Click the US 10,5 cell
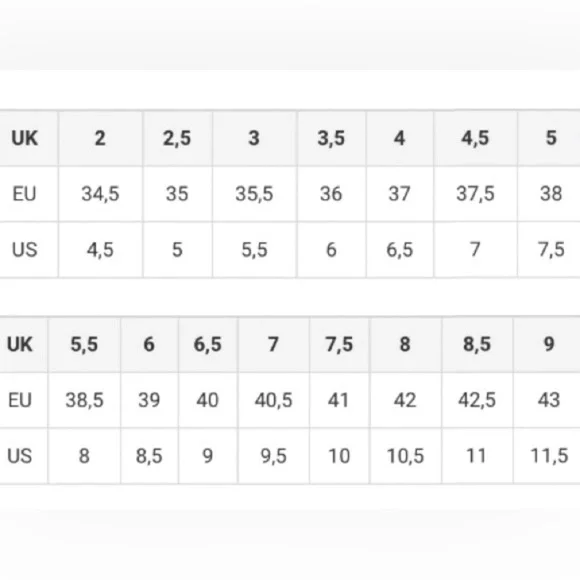The height and width of the screenshot is (580, 580). [405, 456]
